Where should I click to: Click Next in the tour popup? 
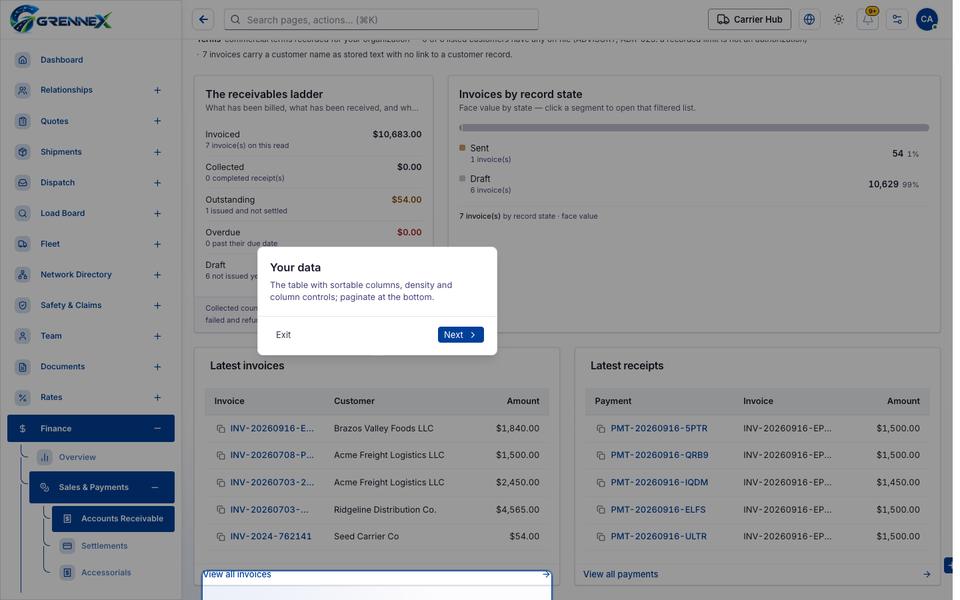(x=460, y=335)
